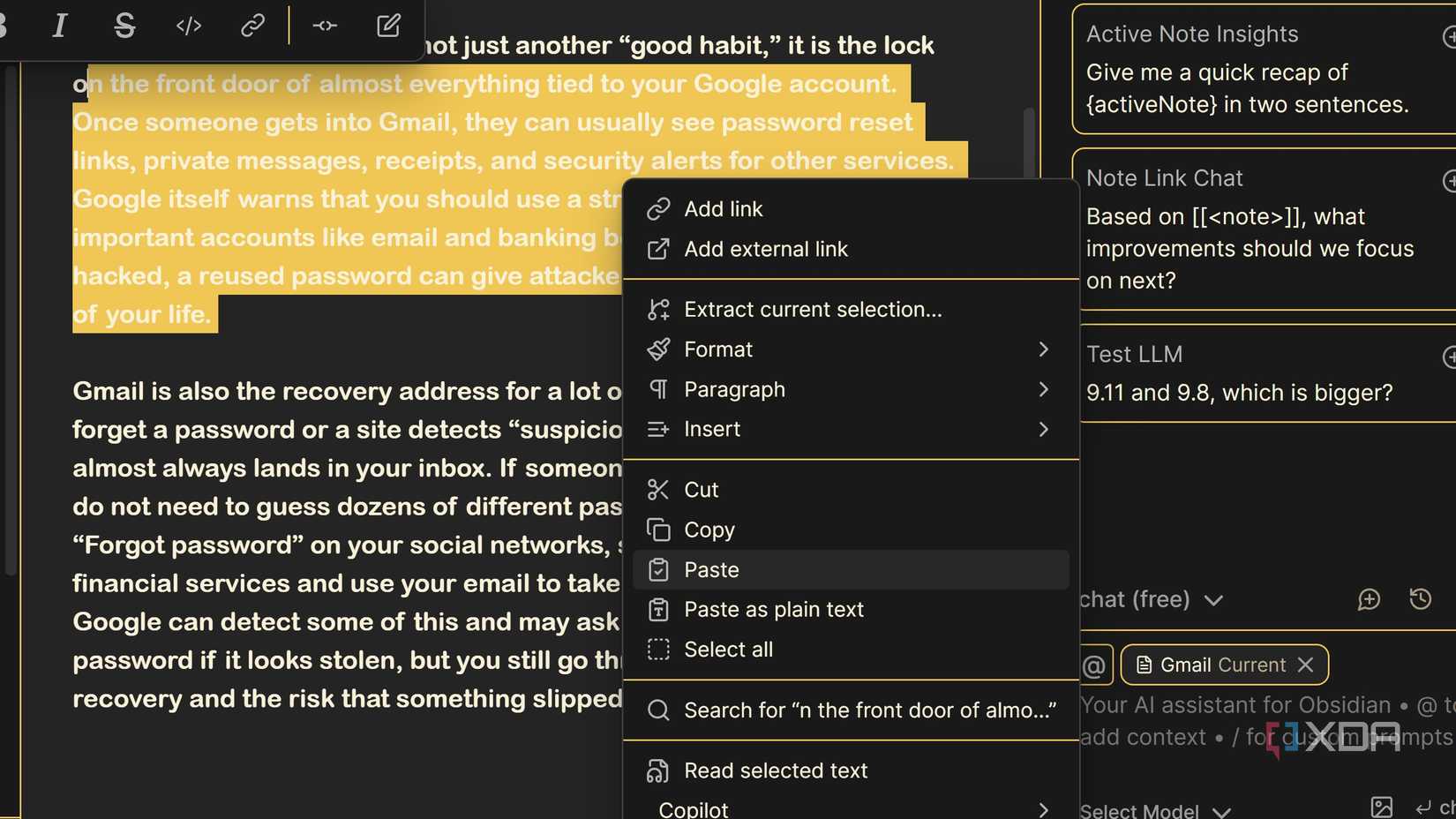Click Read selected text
The width and height of the screenshot is (1456, 819).
775,770
